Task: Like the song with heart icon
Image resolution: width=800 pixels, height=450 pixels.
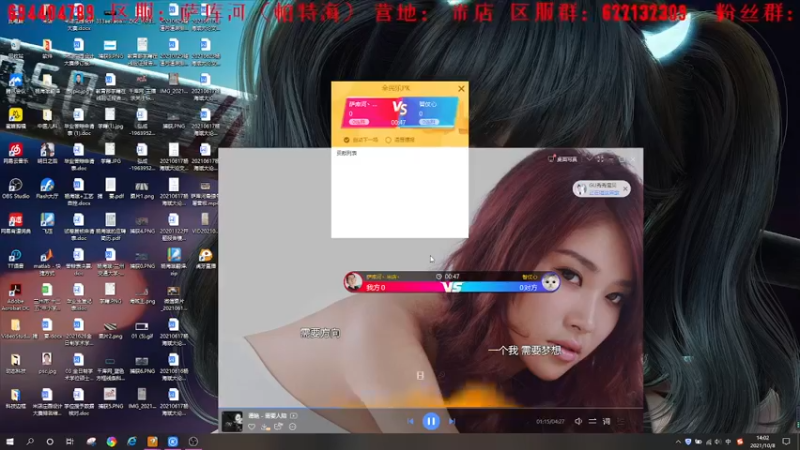Action: [252, 427]
